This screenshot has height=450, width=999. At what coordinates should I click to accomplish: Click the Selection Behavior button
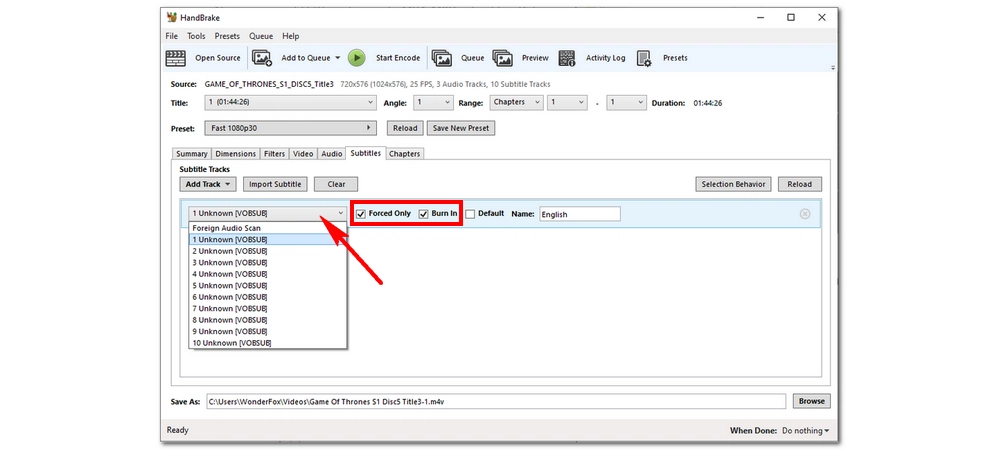point(733,184)
